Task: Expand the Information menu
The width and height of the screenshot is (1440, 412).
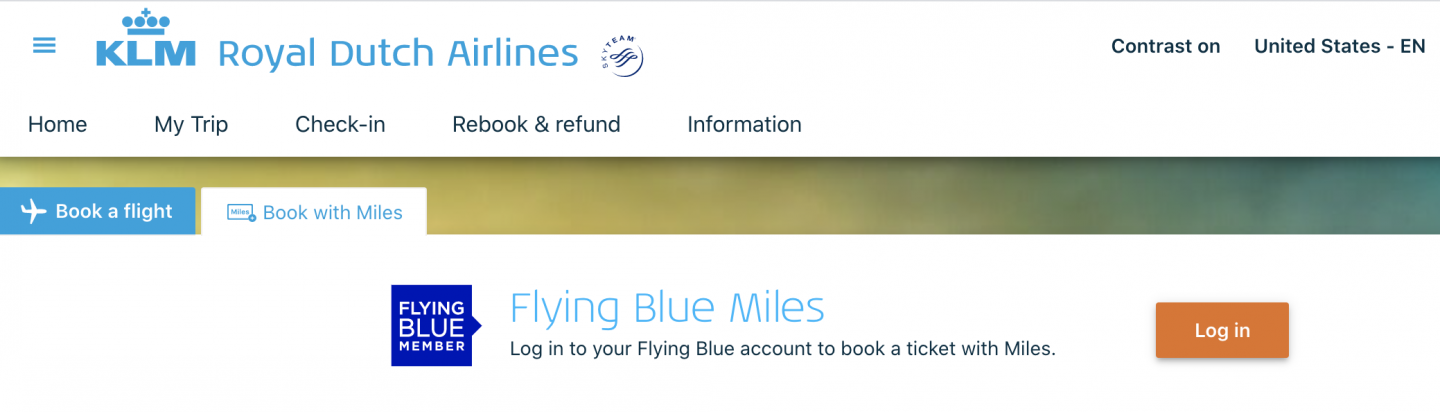Action: point(744,125)
